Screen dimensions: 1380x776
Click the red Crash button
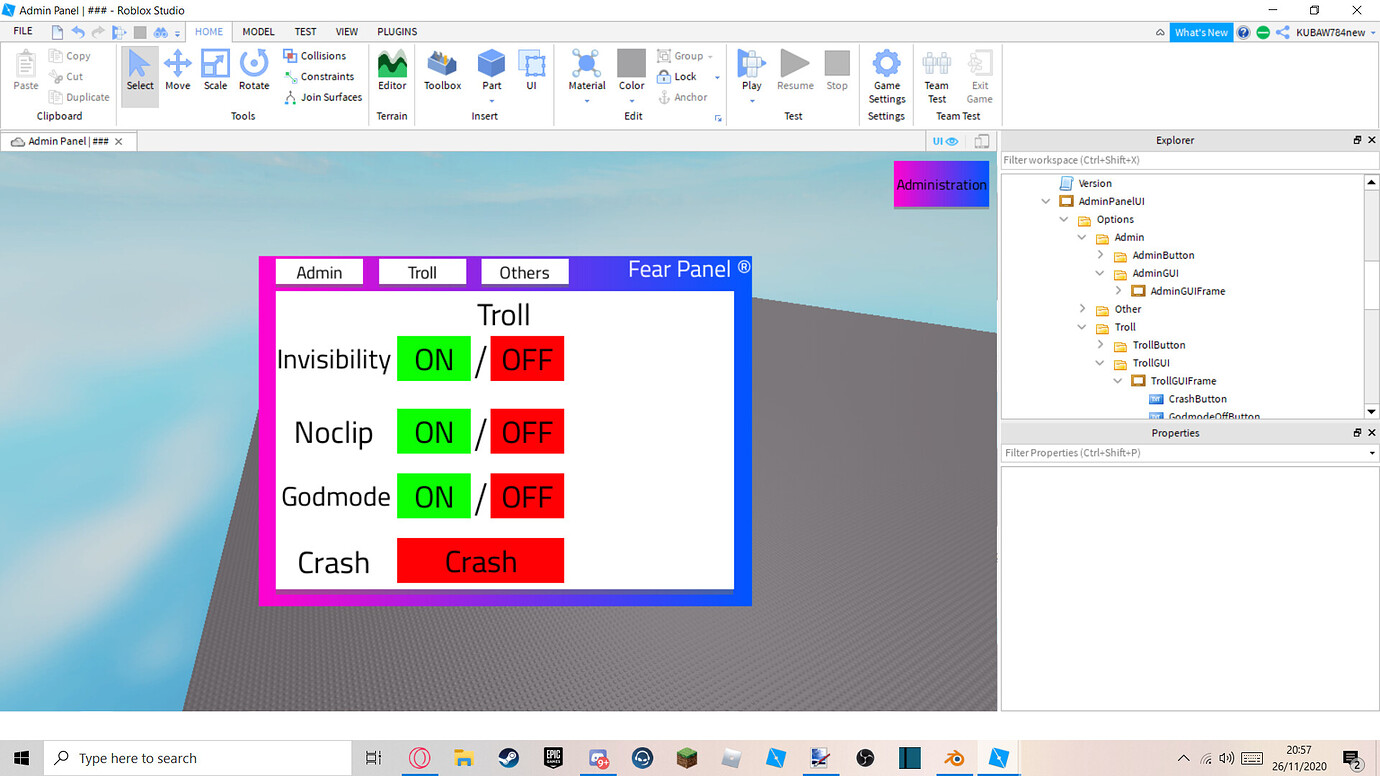pyautogui.click(x=480, y=561)
